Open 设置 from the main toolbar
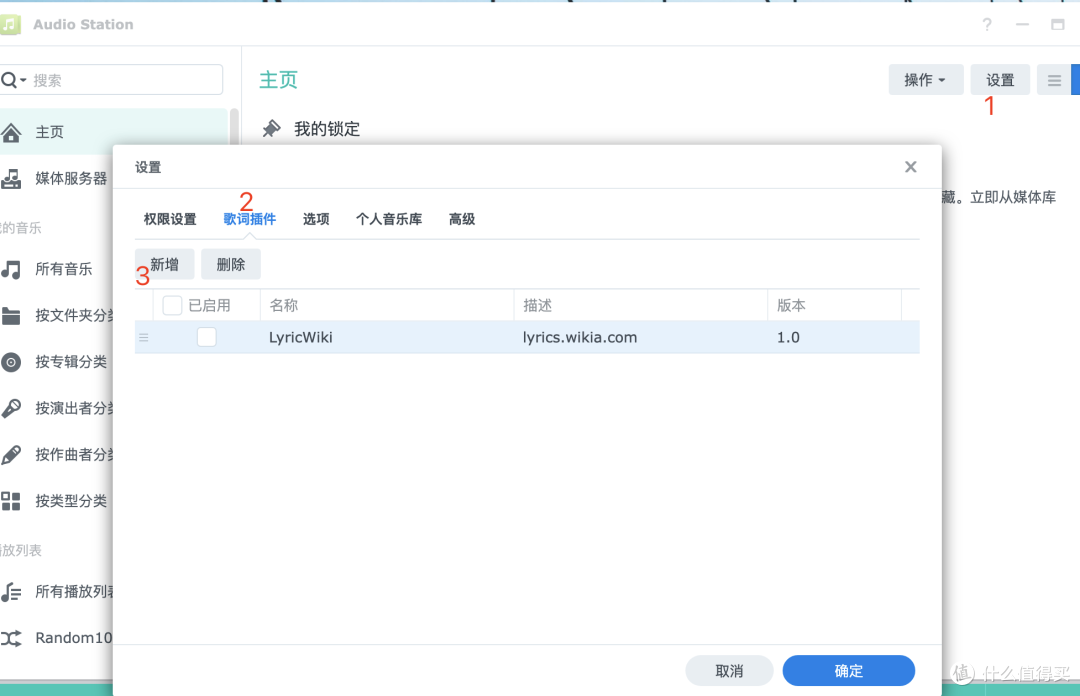The width and height of the screenshot is (1080, 696). [1000, 80]
